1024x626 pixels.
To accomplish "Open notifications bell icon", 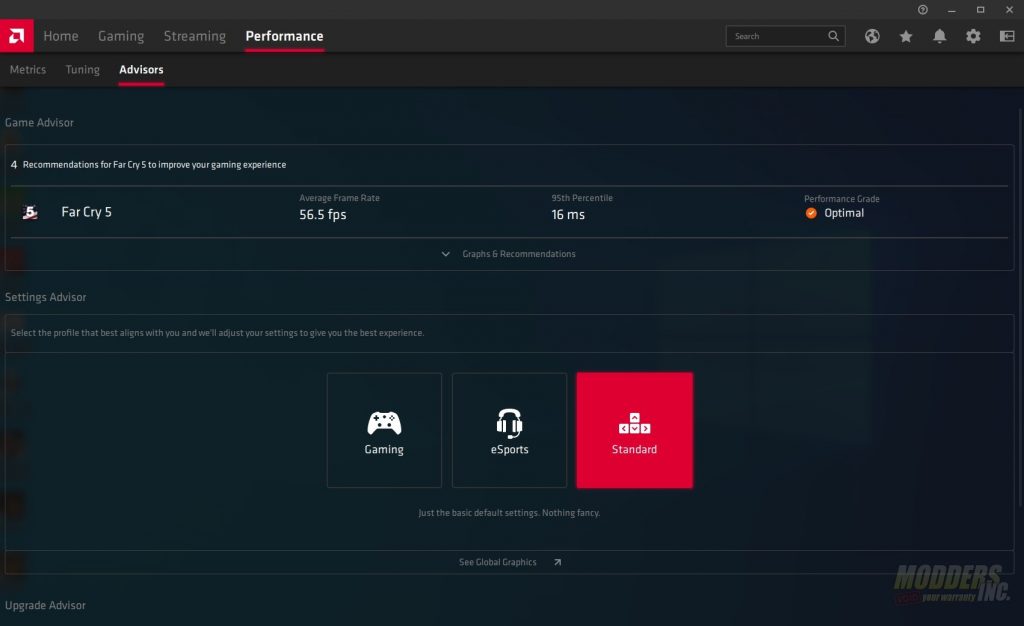I will tap(939, 36).
